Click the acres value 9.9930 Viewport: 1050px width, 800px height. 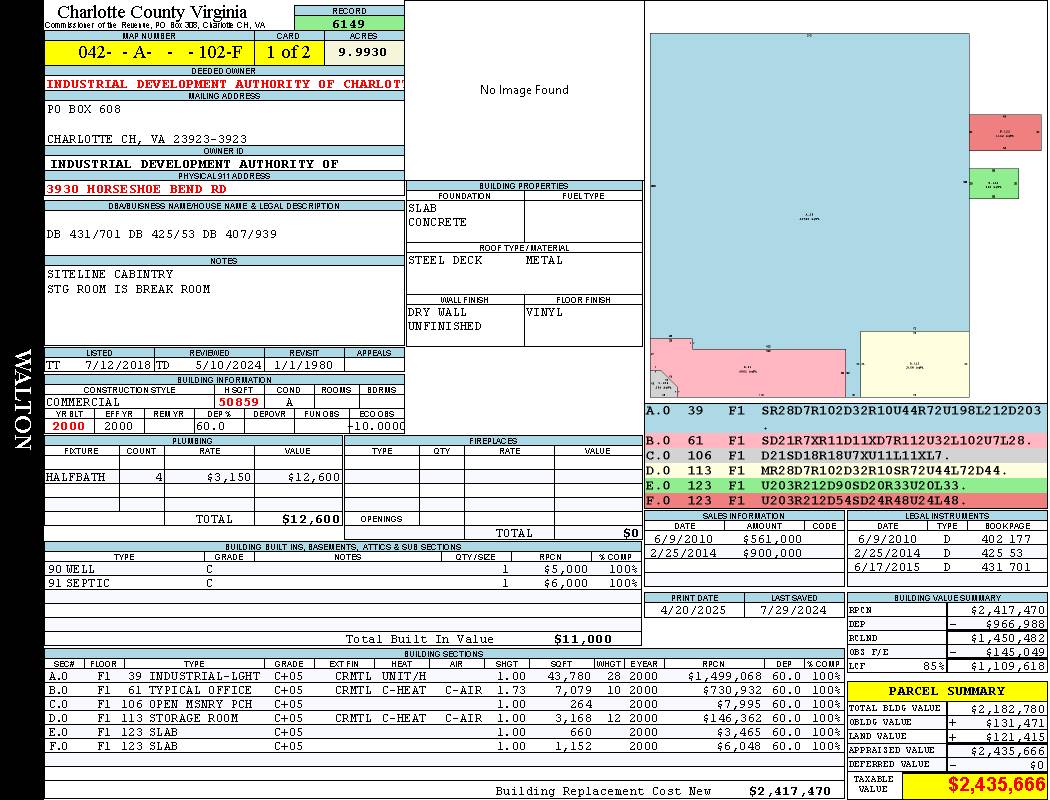(364, 52)
